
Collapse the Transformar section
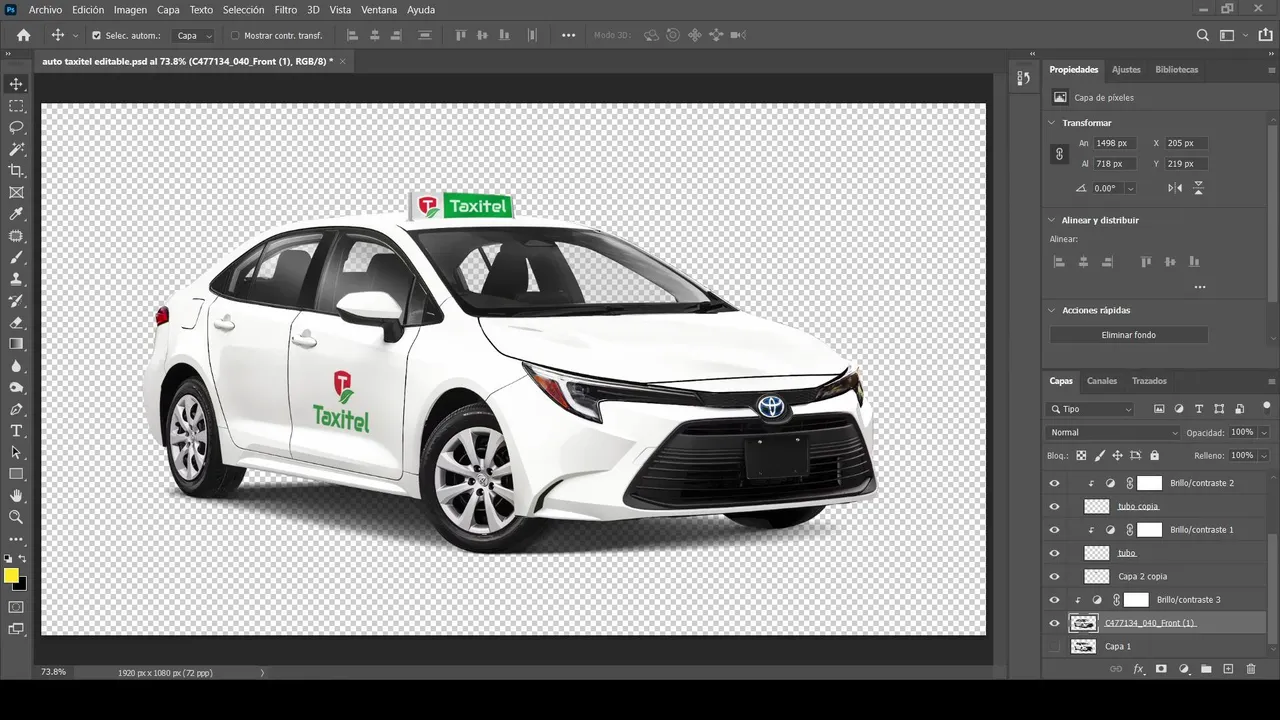coord(1051,123)
